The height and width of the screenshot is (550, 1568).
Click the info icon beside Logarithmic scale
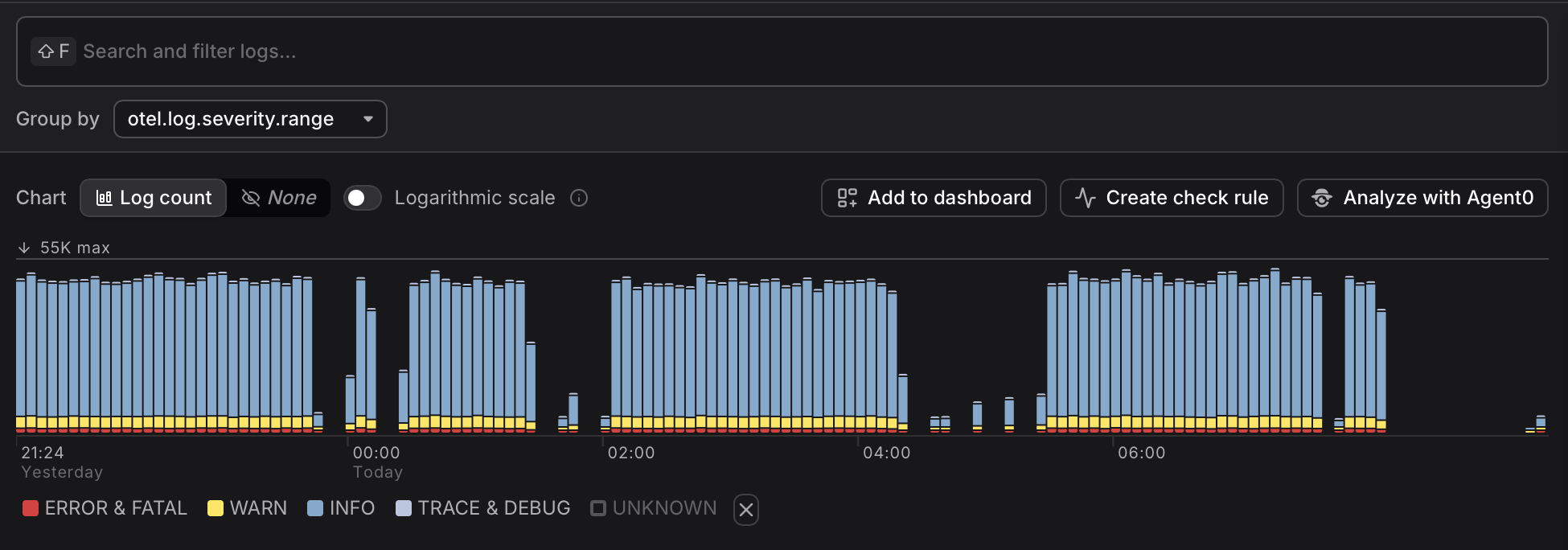[579, 198]
